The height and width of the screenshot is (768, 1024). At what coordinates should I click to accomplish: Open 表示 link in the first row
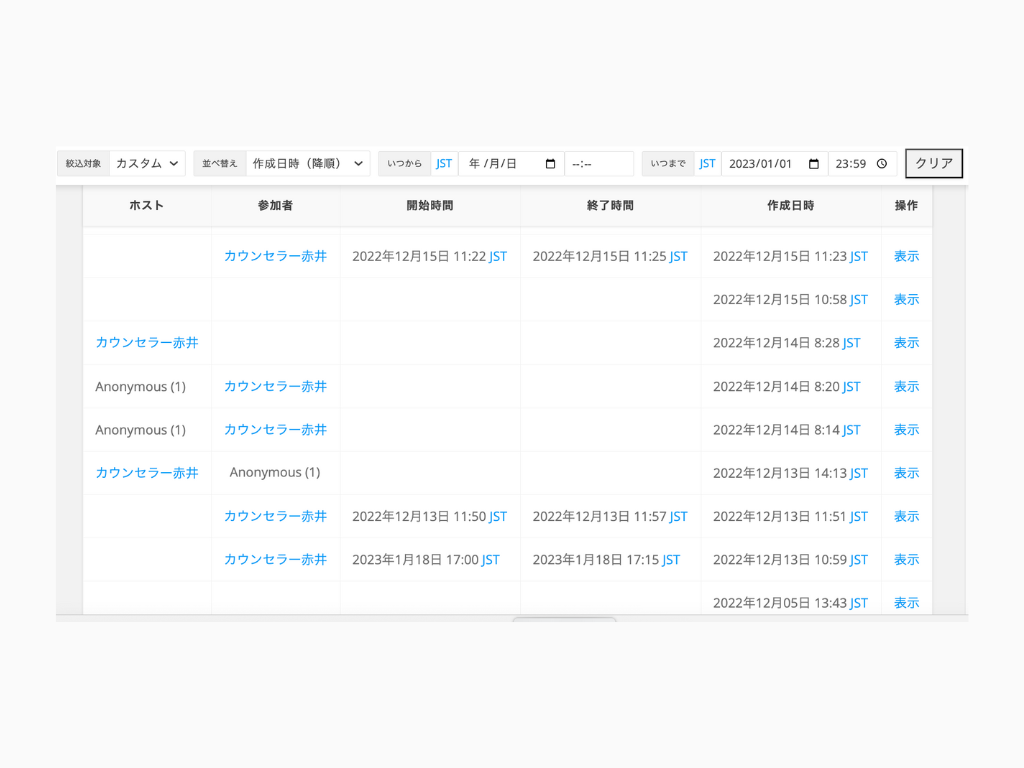click(x=906, y=256)
